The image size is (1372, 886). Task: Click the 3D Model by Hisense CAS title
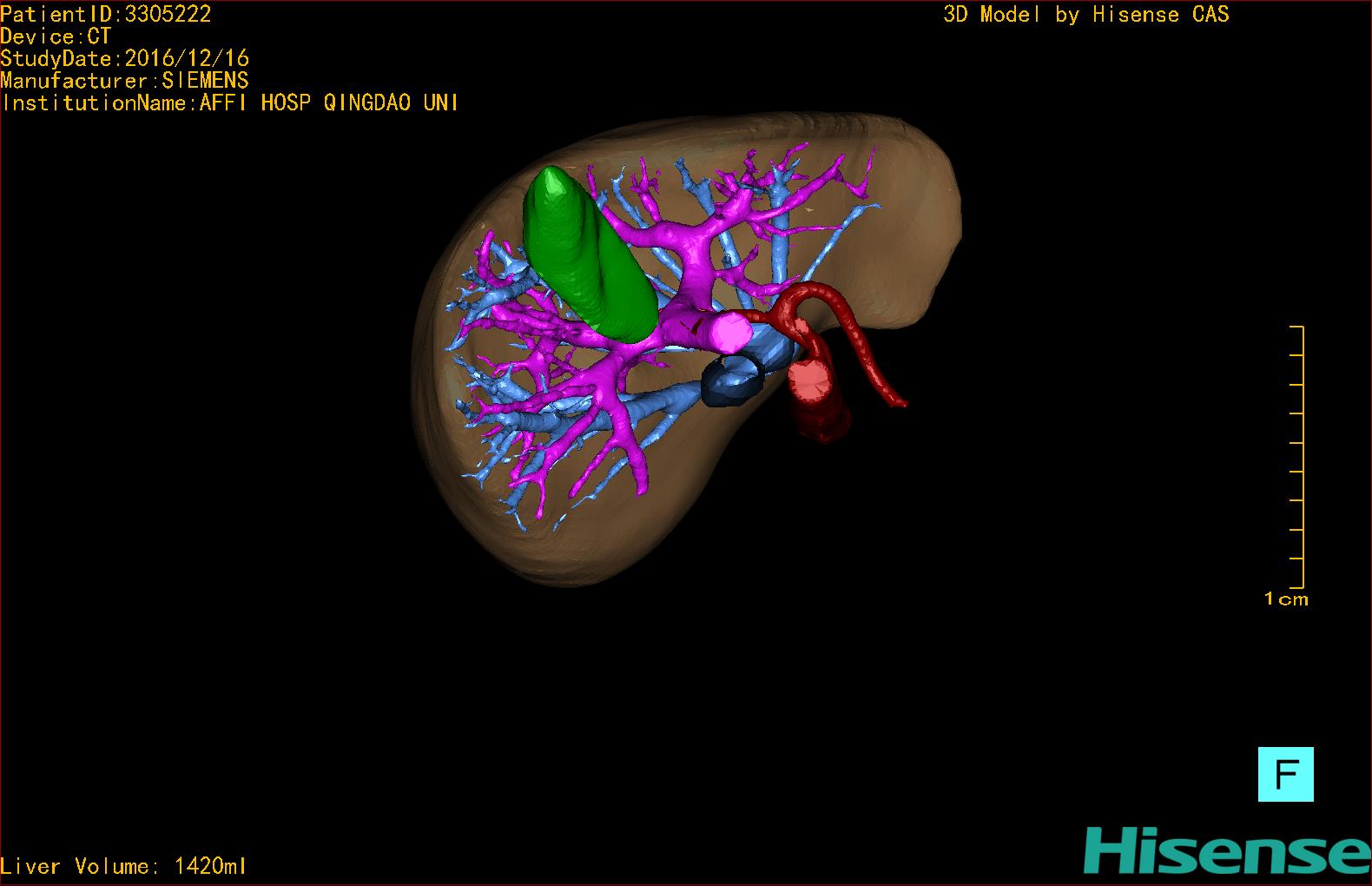tap(1085, 14)
